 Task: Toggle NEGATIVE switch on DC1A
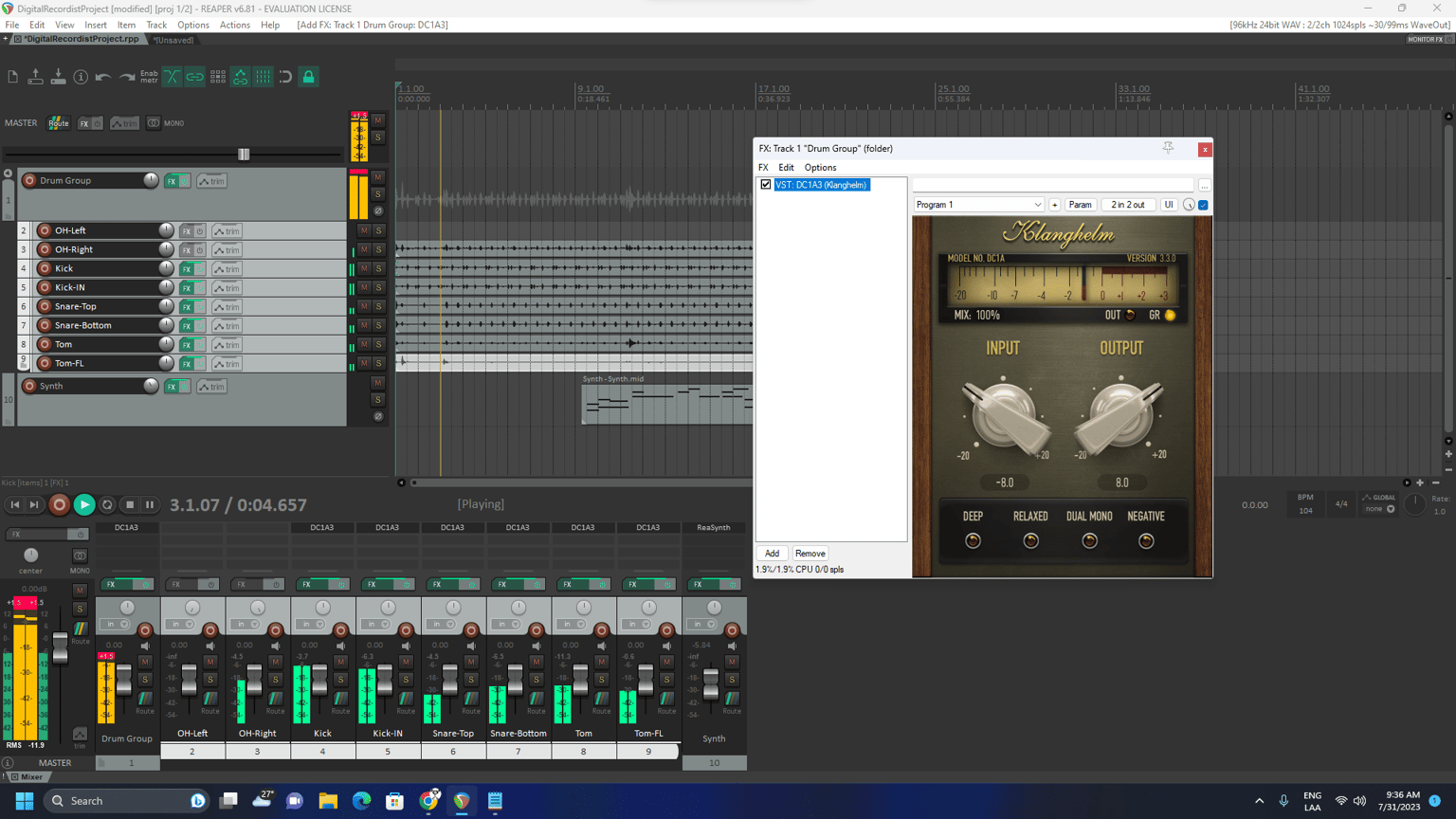(x=1146, y=541)
